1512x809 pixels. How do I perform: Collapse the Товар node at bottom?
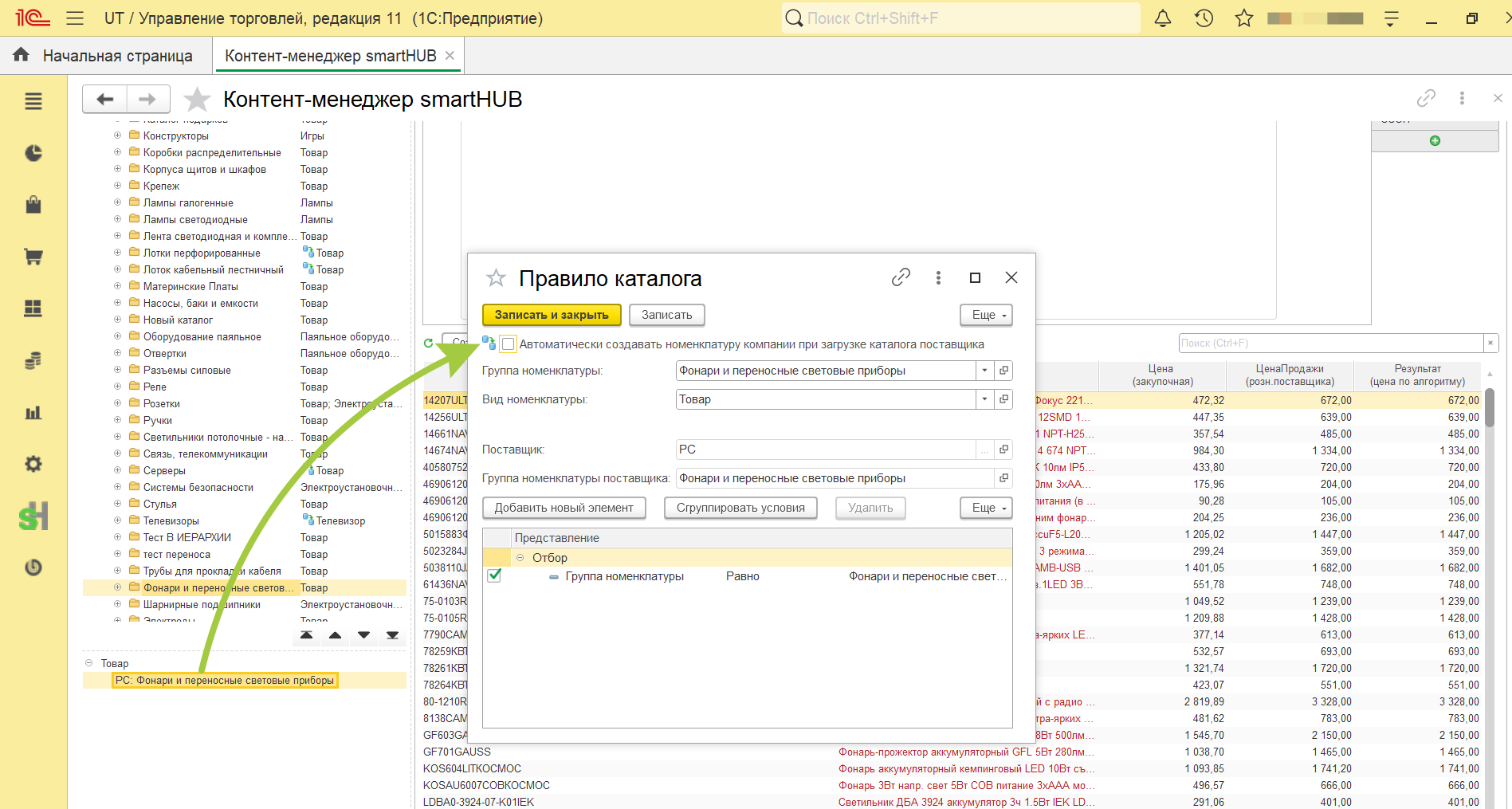pos(89,663)
